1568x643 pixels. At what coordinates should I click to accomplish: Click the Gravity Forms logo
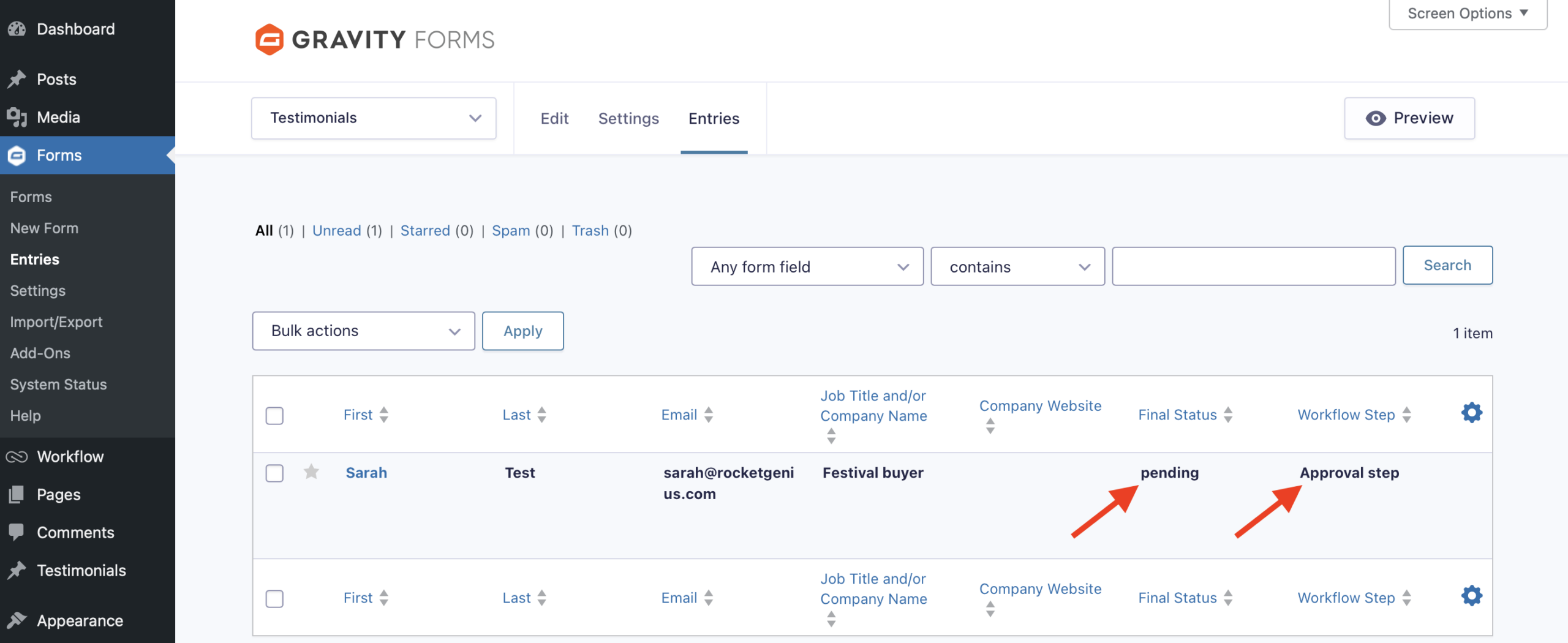[374, 39]
